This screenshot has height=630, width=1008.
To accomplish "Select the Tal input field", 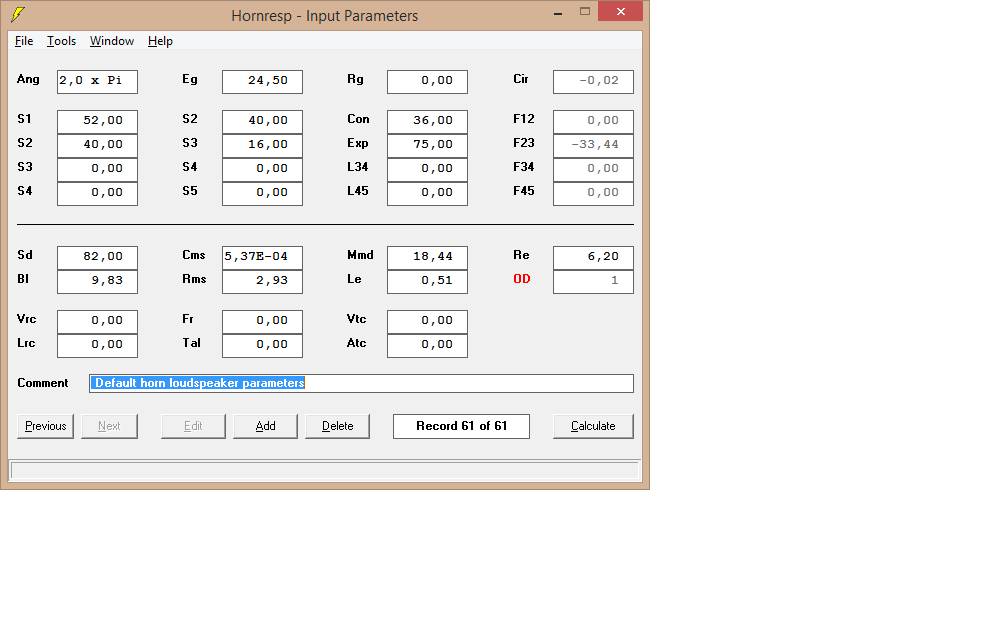I will (262, 345).
